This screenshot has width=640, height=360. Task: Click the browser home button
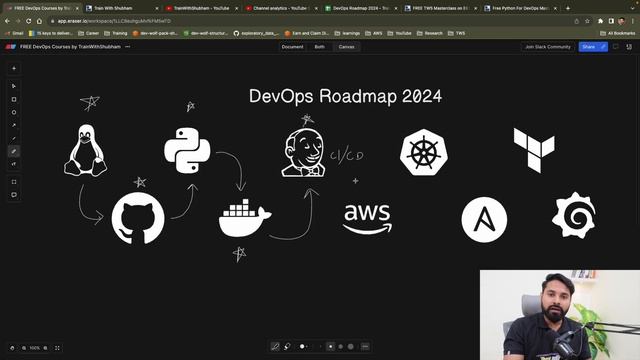point(39,21)
